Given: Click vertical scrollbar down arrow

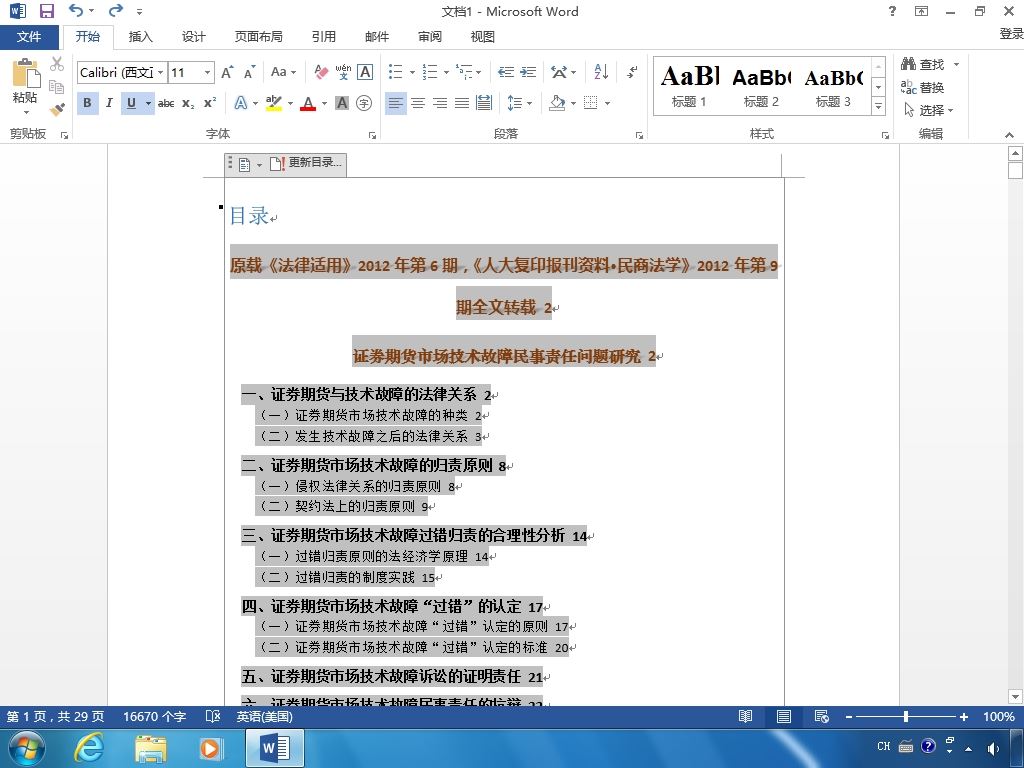Looking at the screenshot, I should coord(1015,697).
